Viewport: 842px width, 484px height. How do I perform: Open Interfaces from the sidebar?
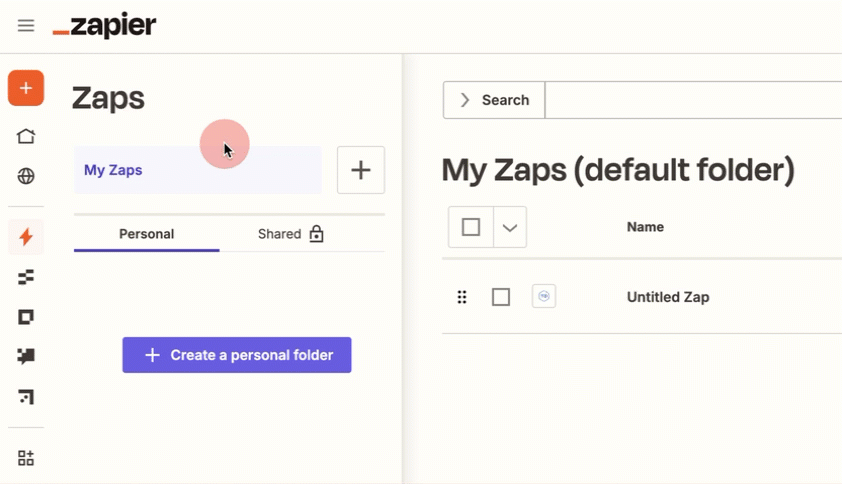(x=26, y=317)
